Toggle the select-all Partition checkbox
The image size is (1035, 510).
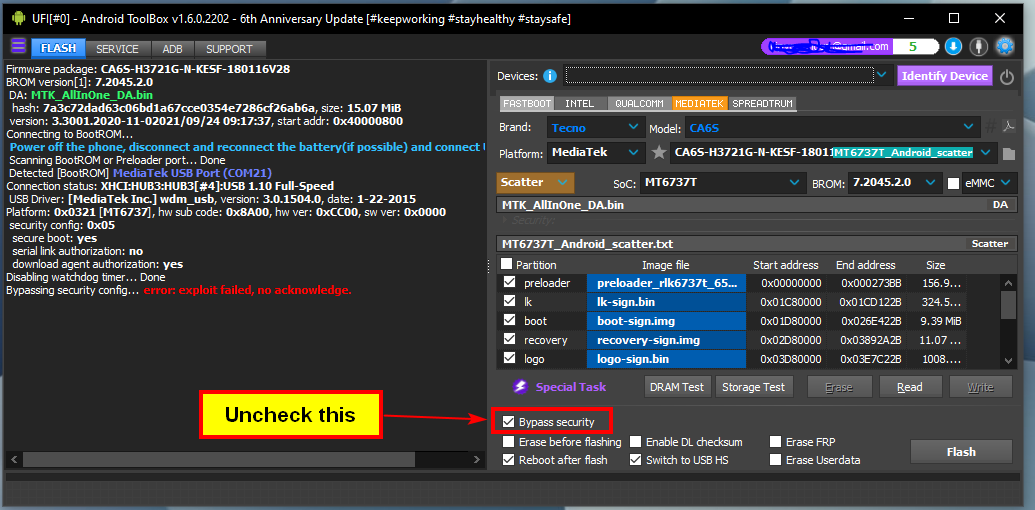506,264
